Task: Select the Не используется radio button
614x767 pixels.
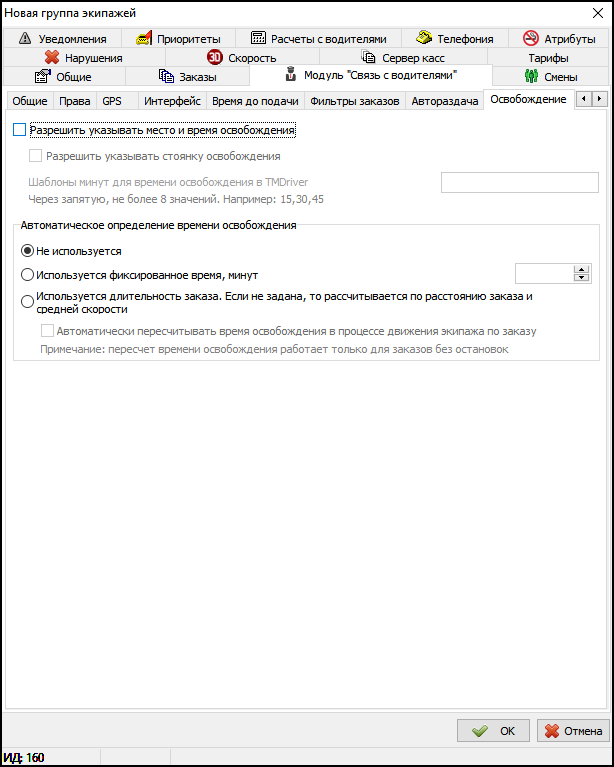Action: (27, 251)
